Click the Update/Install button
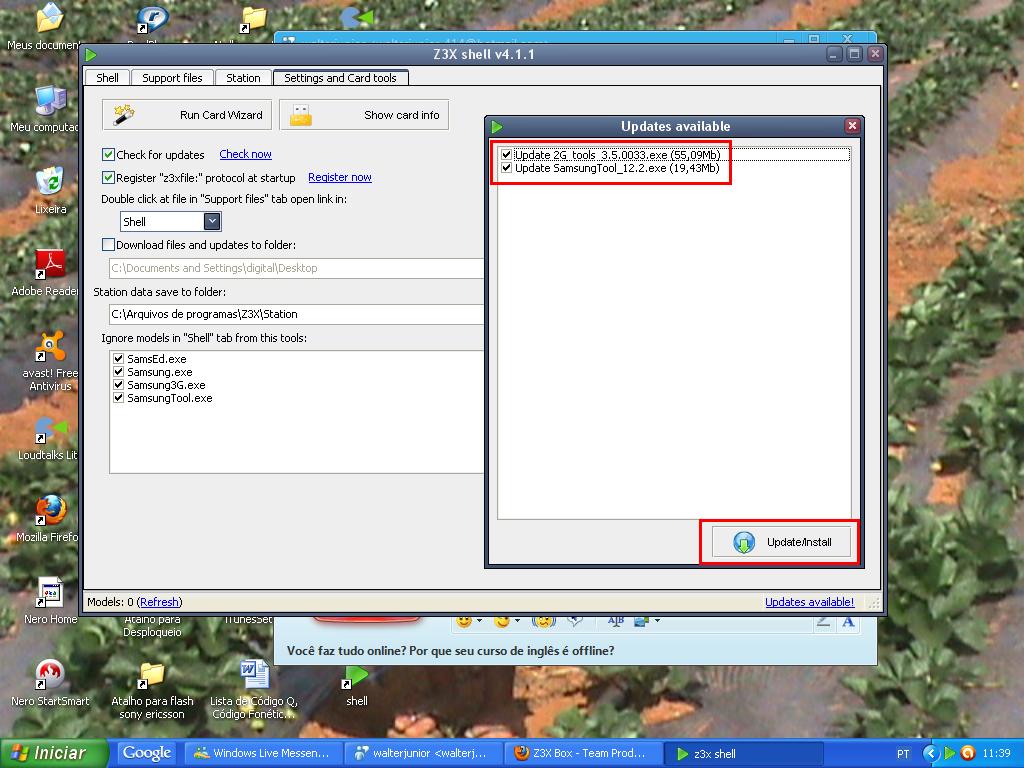 pos(782,542)
